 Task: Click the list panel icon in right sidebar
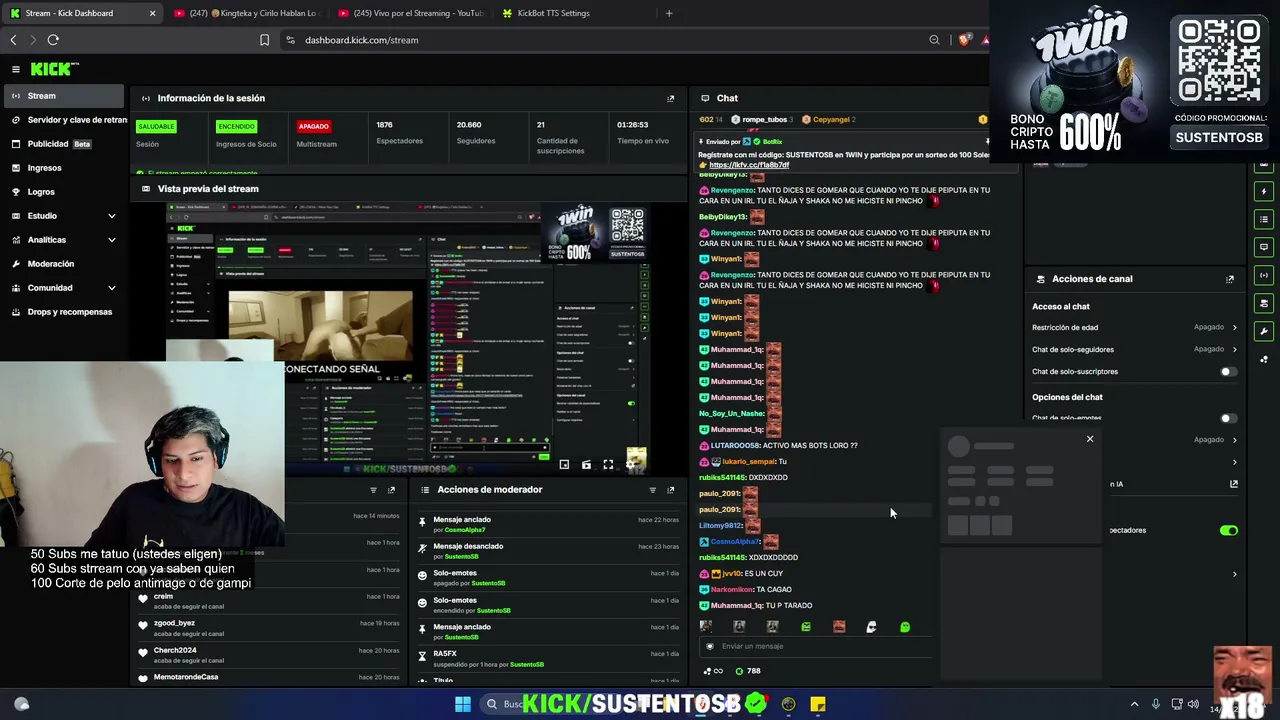tap(1264, 219)
